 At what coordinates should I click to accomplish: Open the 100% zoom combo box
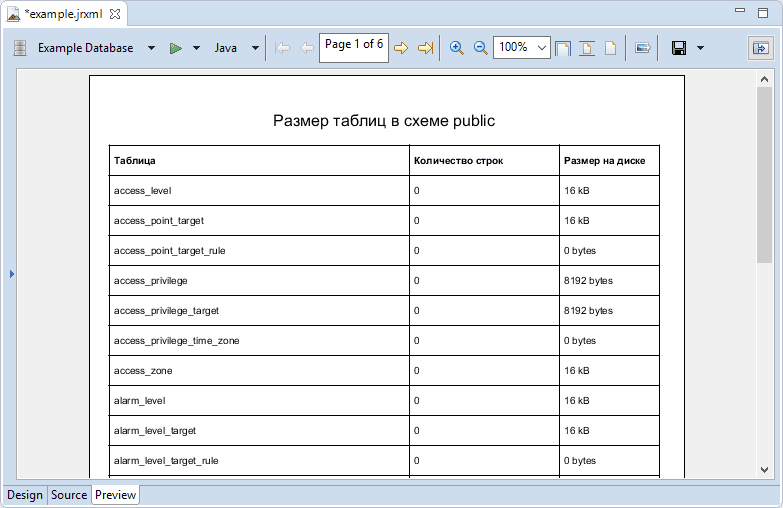521,48
